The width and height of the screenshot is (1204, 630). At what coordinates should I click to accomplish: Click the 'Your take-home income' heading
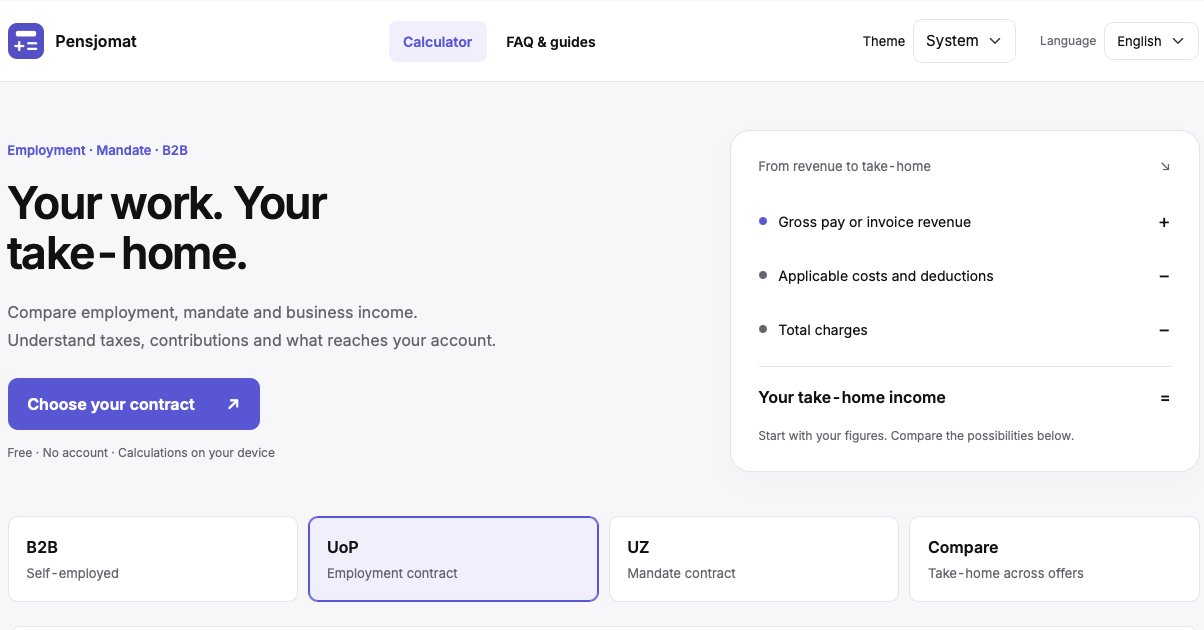[x=852, y=397]
